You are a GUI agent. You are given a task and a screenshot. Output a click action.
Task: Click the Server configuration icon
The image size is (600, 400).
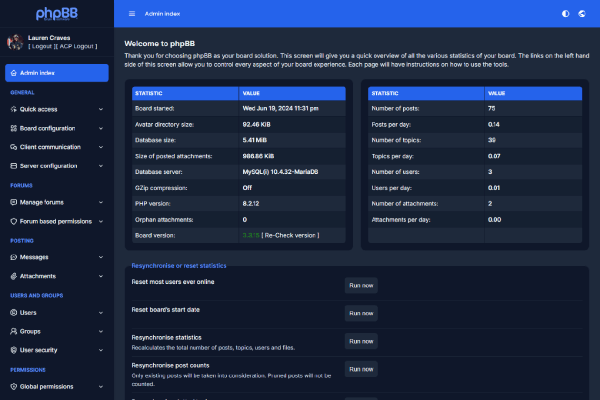(14, 166)
